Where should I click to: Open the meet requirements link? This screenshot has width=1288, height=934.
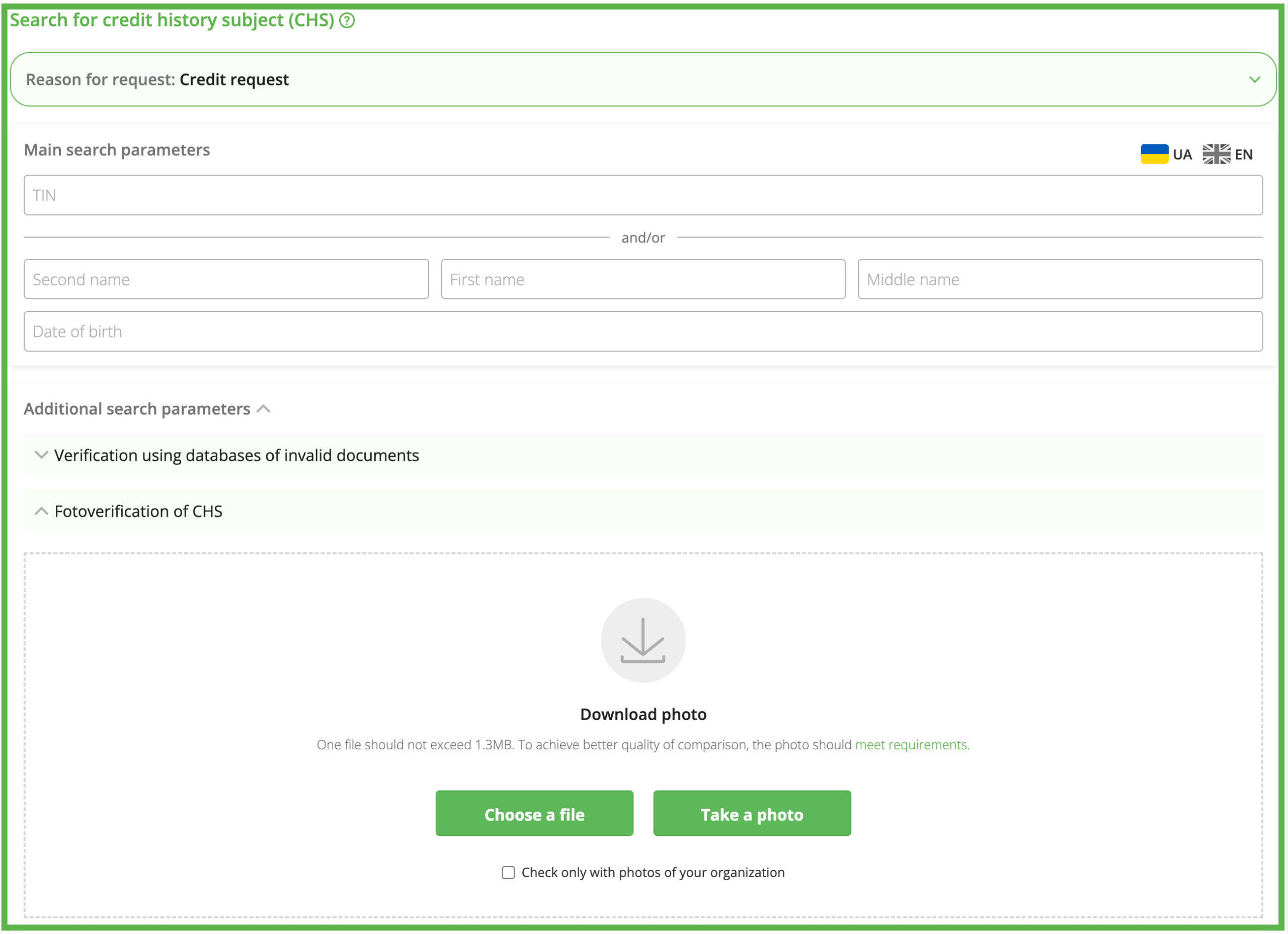[912, 745]
